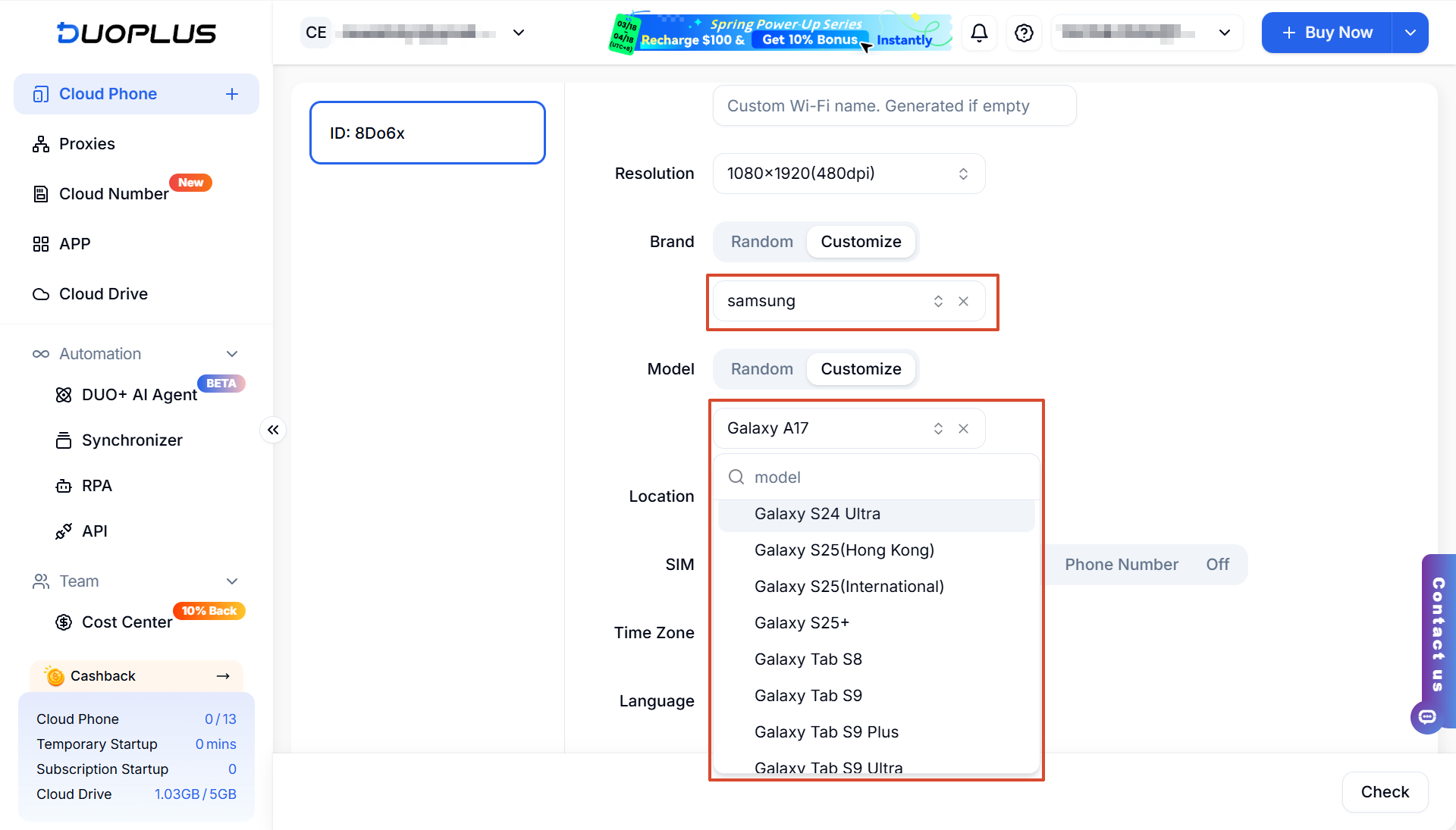
Task: Click the Proxies network icon
Action: [40, 144]
